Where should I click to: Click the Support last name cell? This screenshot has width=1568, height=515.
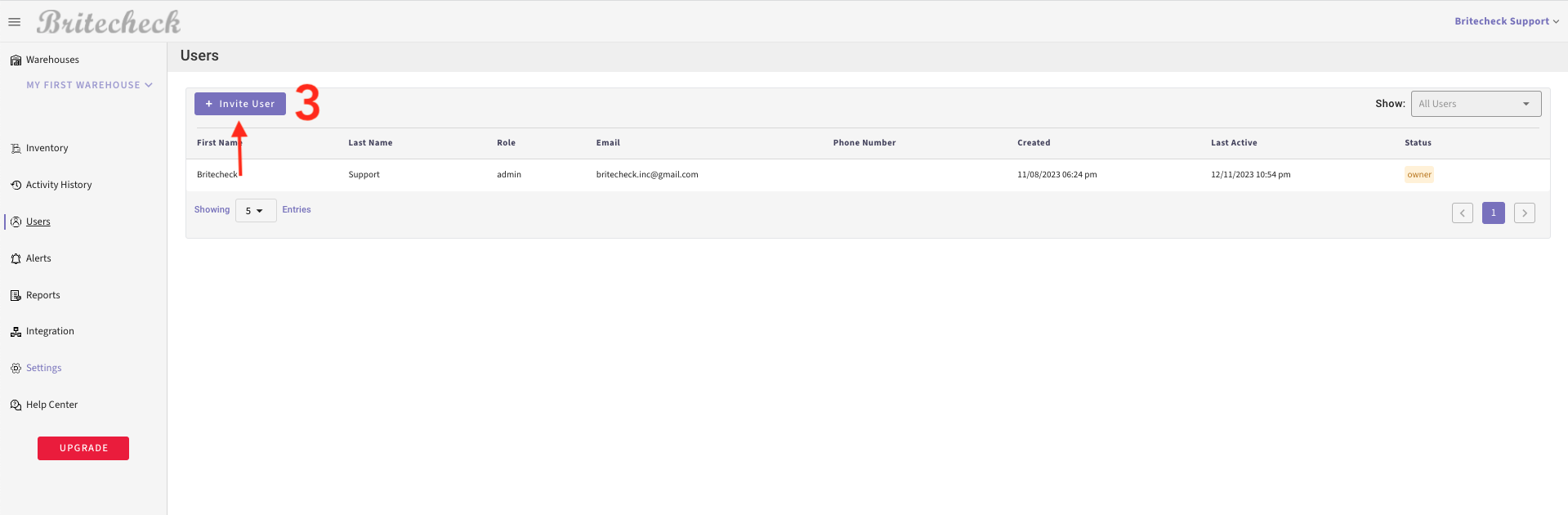364,174
